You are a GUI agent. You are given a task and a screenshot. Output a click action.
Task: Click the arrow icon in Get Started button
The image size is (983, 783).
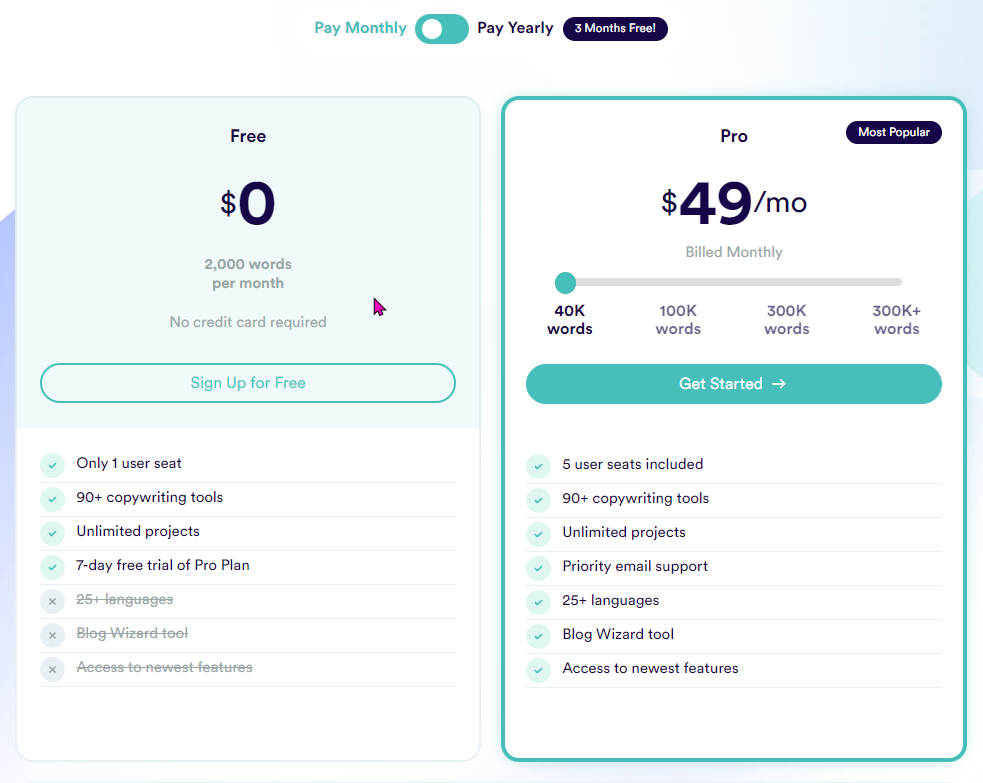coord(779,384)
